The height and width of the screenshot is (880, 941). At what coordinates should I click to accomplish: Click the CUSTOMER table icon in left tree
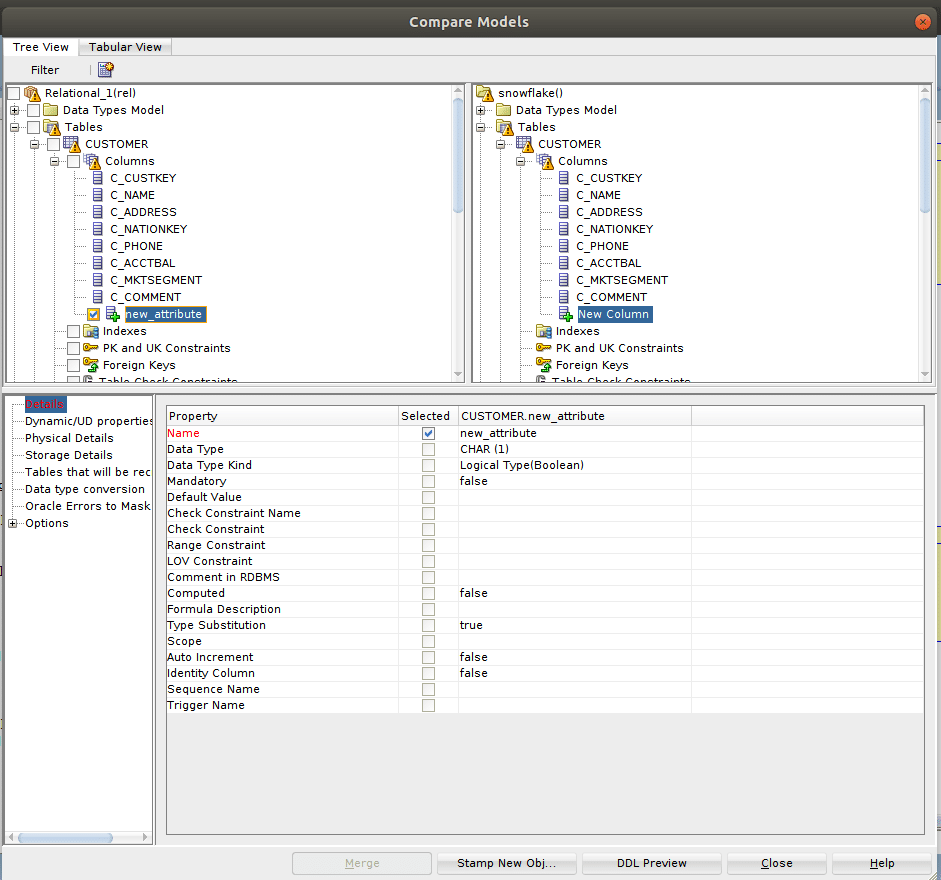[x=71, y=144]
